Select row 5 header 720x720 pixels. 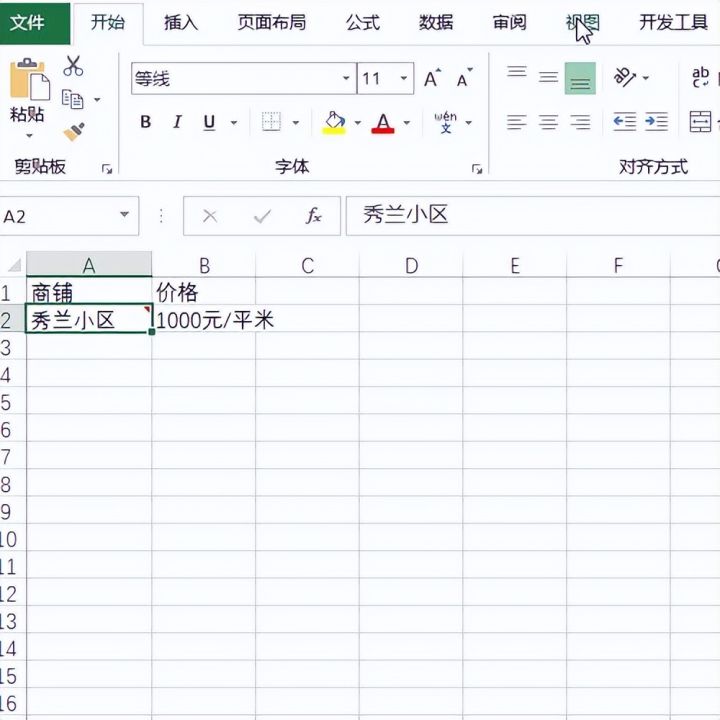coord(12,402)
